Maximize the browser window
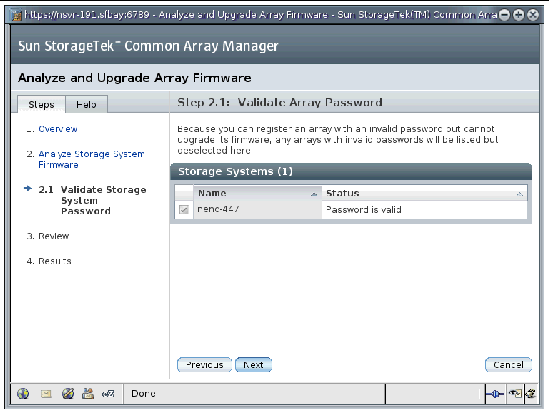549x414 pixels. tap(519, 15)
